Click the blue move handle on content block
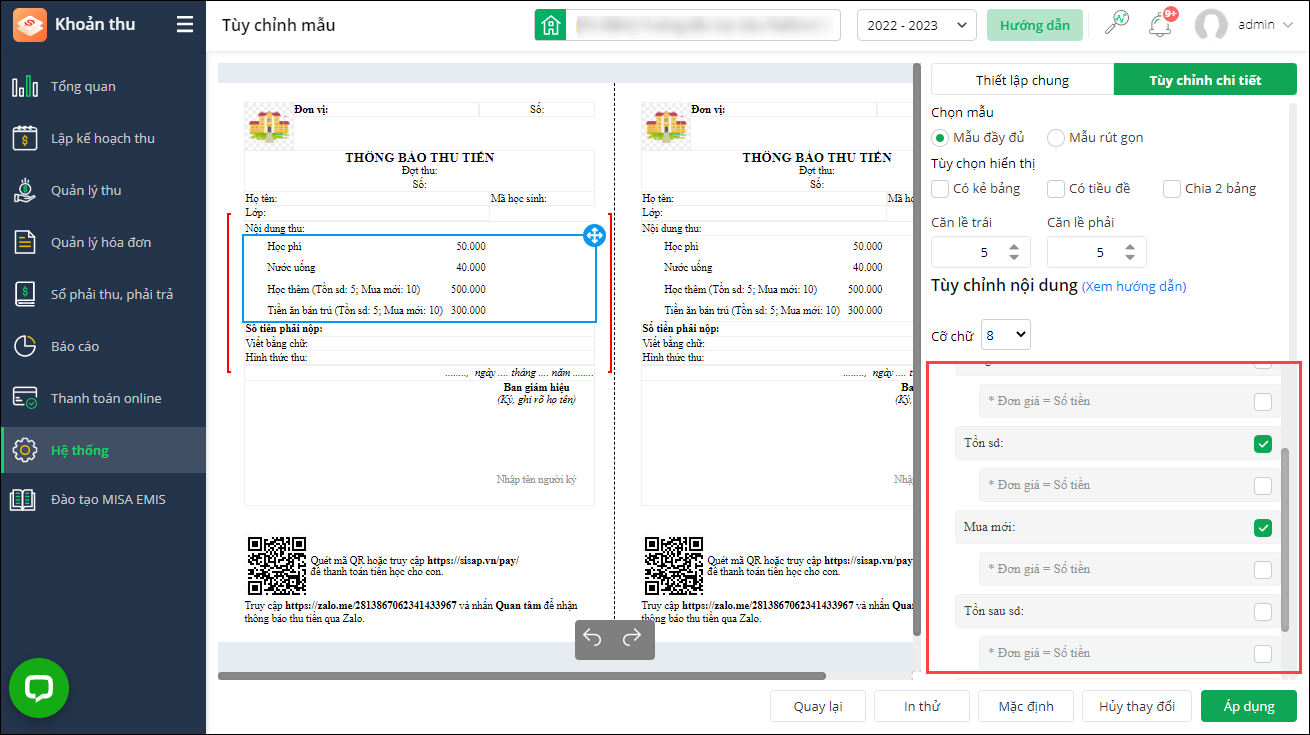The image size is (1310, 735). point(593,236)
